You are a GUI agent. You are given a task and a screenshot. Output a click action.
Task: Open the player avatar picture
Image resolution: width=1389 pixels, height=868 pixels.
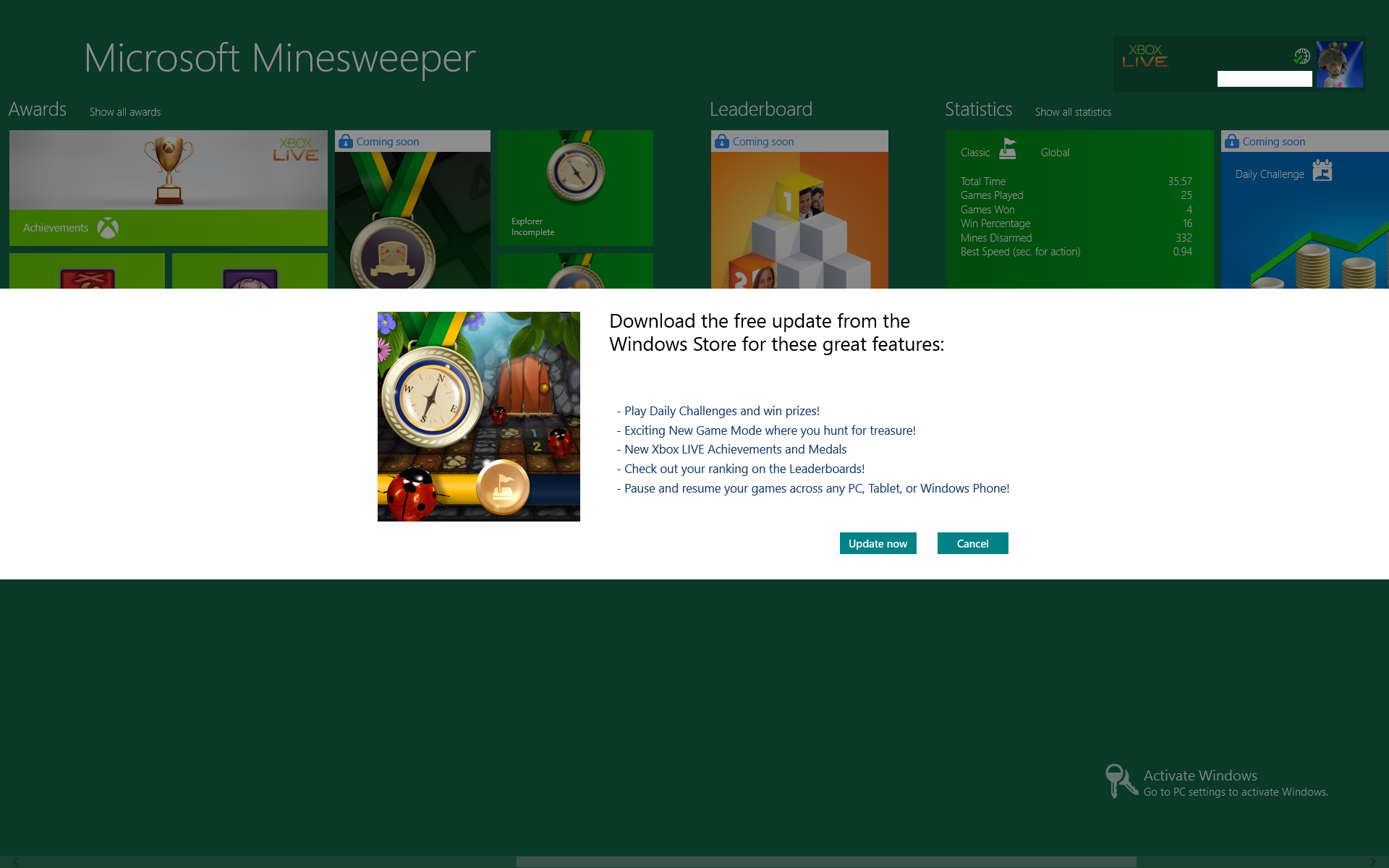(1339, 64)
